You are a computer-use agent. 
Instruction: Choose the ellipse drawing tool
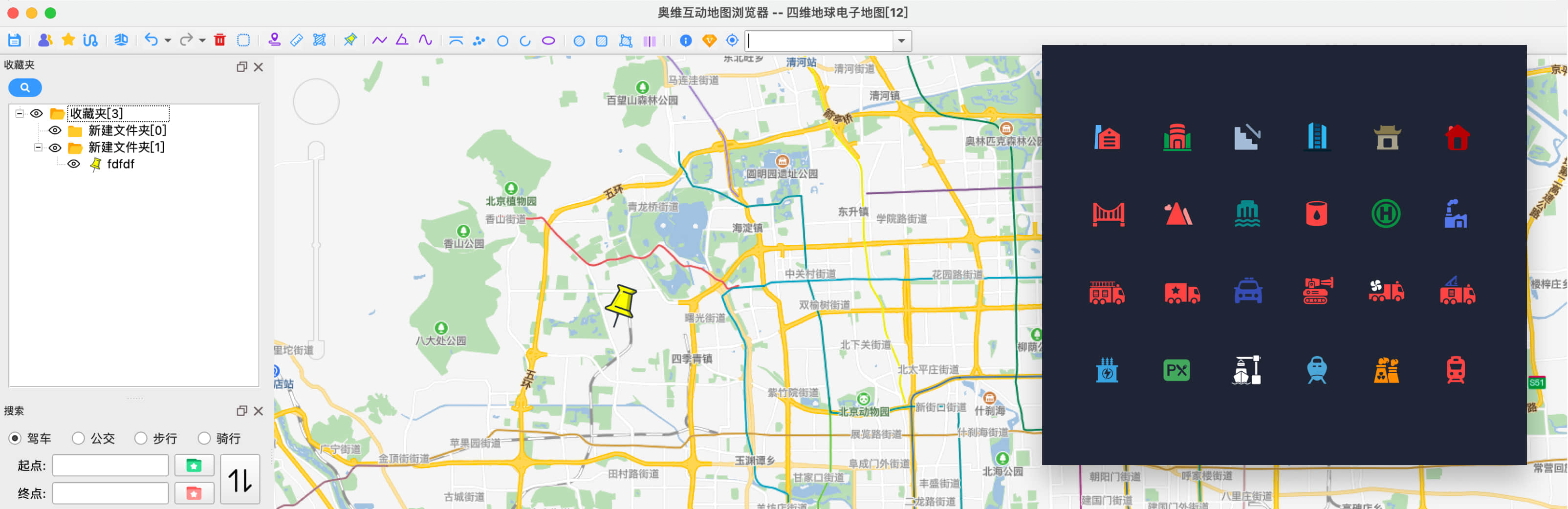pyautogui.click(x=548, y=41)
